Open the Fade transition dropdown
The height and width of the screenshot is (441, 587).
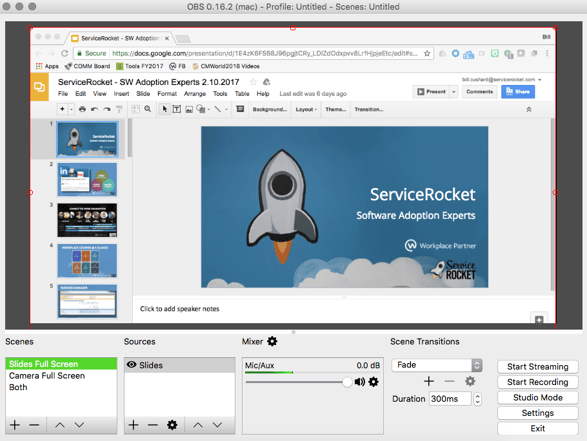[437, 365]
